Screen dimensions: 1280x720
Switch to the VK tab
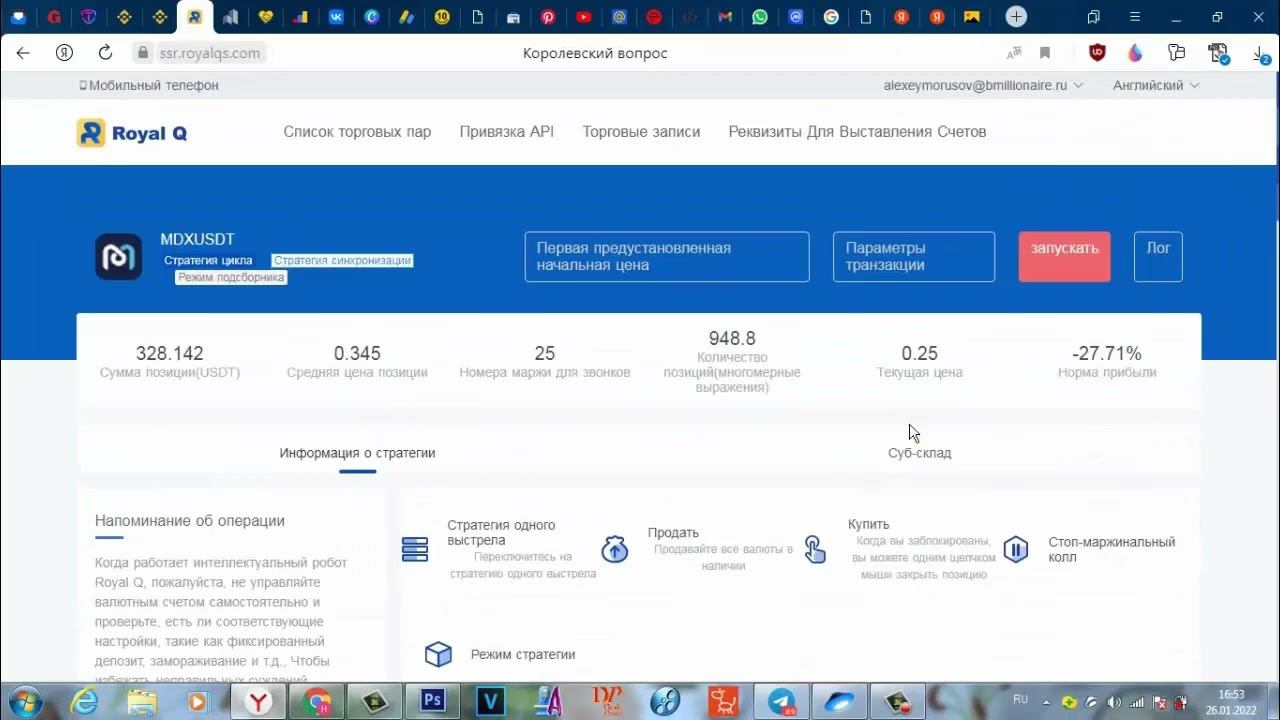[336, 17]
